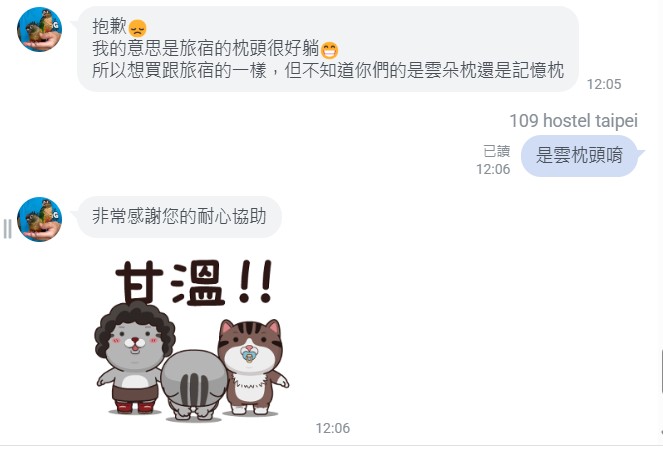The height and width of the screenshot is (452, 663).
Task: Click the 12:06 timestamp under 已讀
Action: (x=493, y=169)
